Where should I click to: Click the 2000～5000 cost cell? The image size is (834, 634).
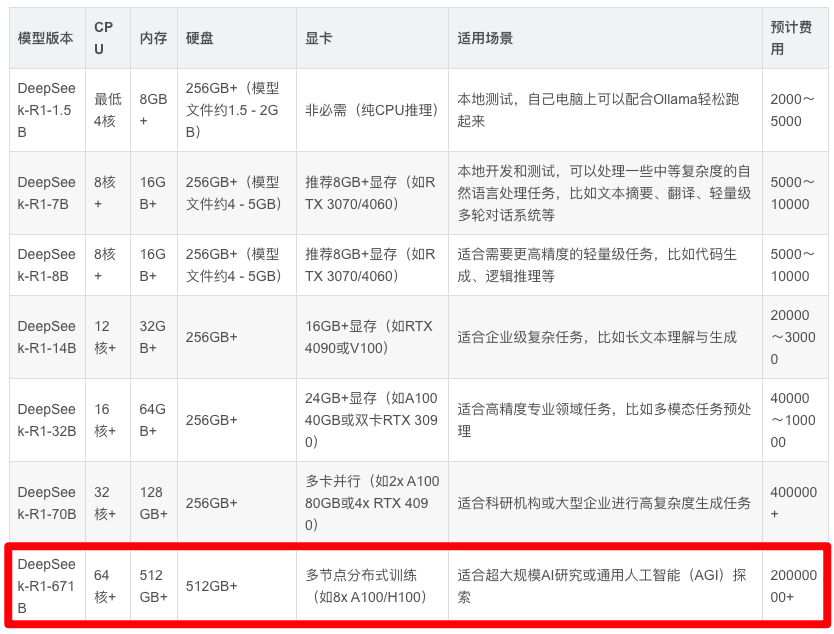(795, 110)
